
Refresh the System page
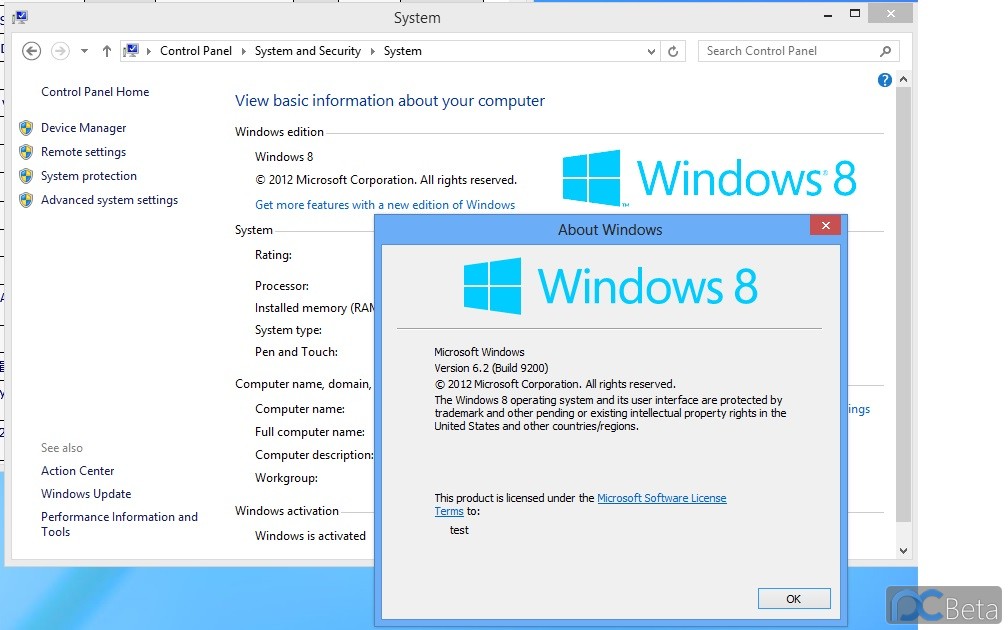[673, 51]
